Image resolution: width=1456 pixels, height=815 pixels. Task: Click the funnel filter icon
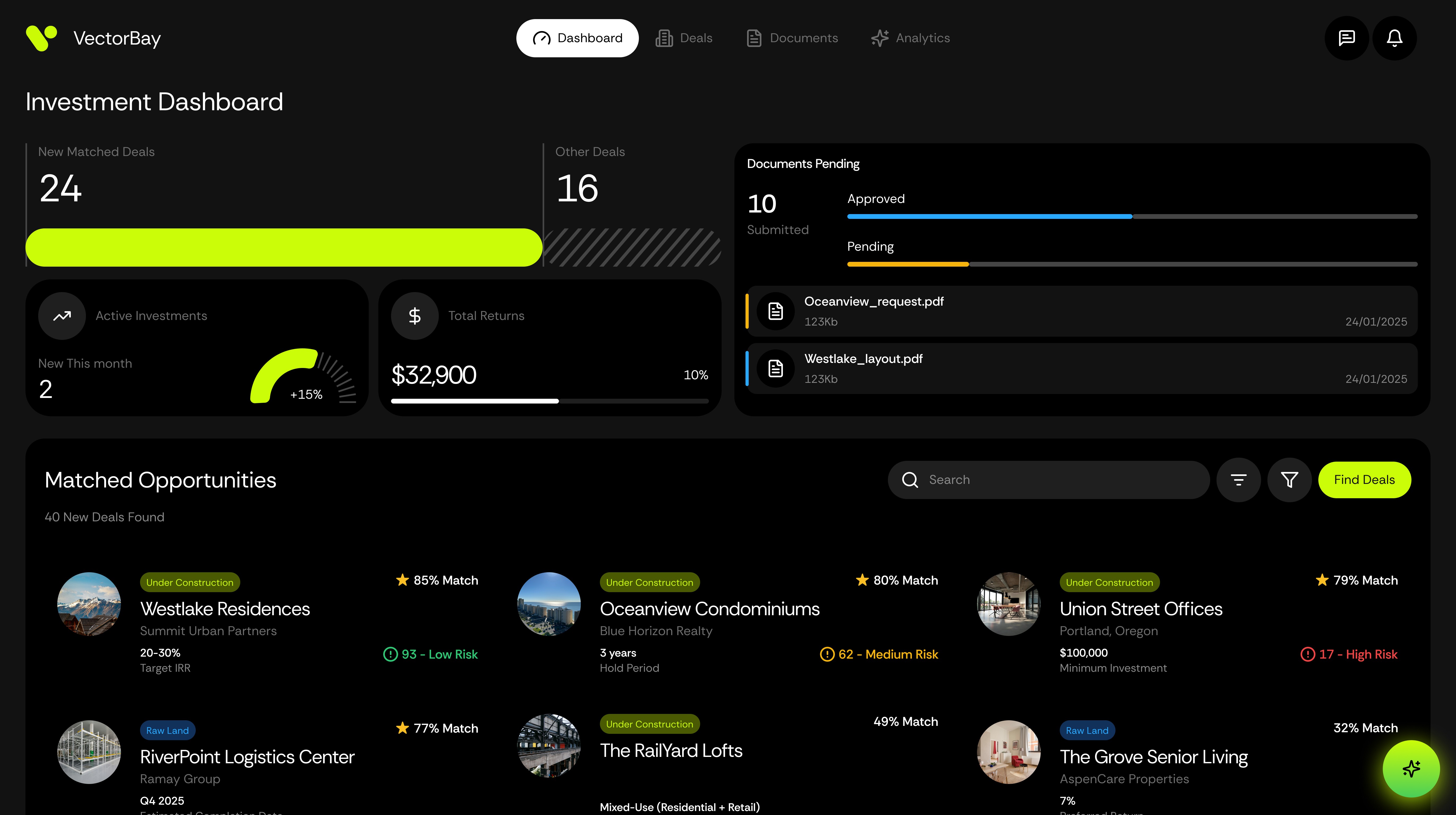(1289, 480)
